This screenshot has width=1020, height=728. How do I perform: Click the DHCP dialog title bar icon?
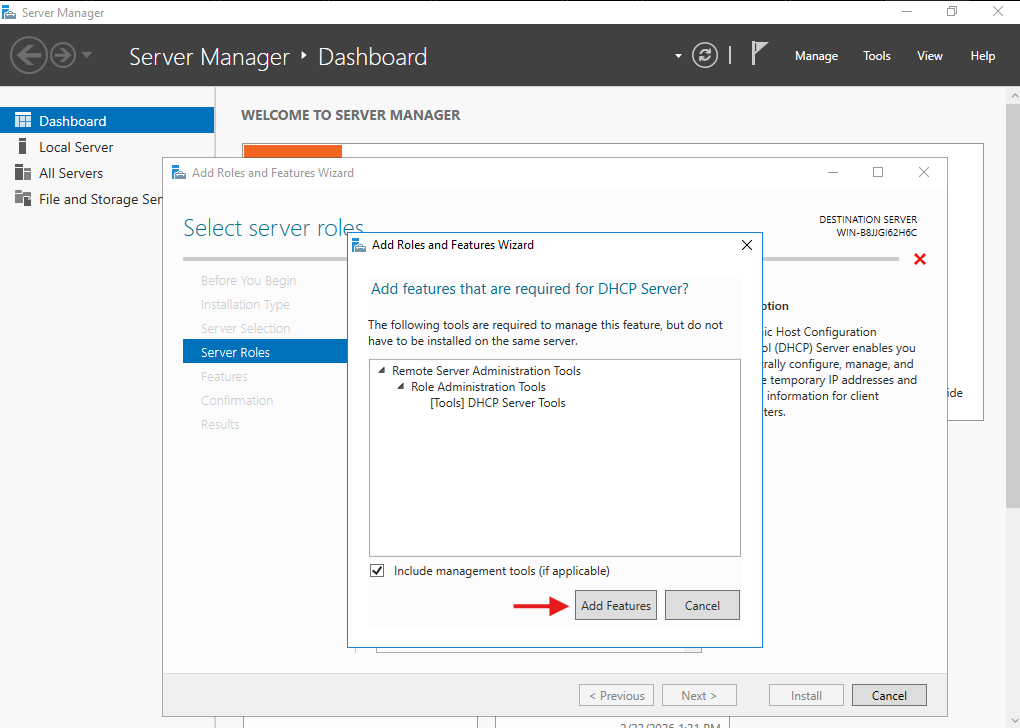tap(358, 245)
